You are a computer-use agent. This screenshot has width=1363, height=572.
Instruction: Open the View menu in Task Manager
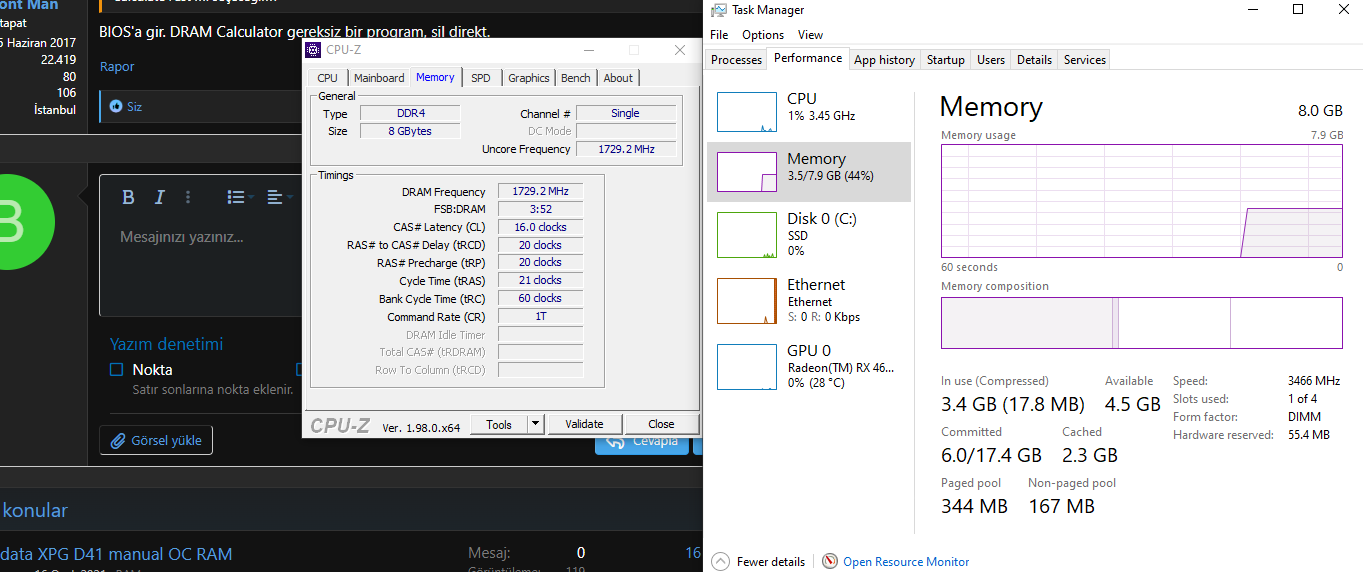tap(810, 35)
